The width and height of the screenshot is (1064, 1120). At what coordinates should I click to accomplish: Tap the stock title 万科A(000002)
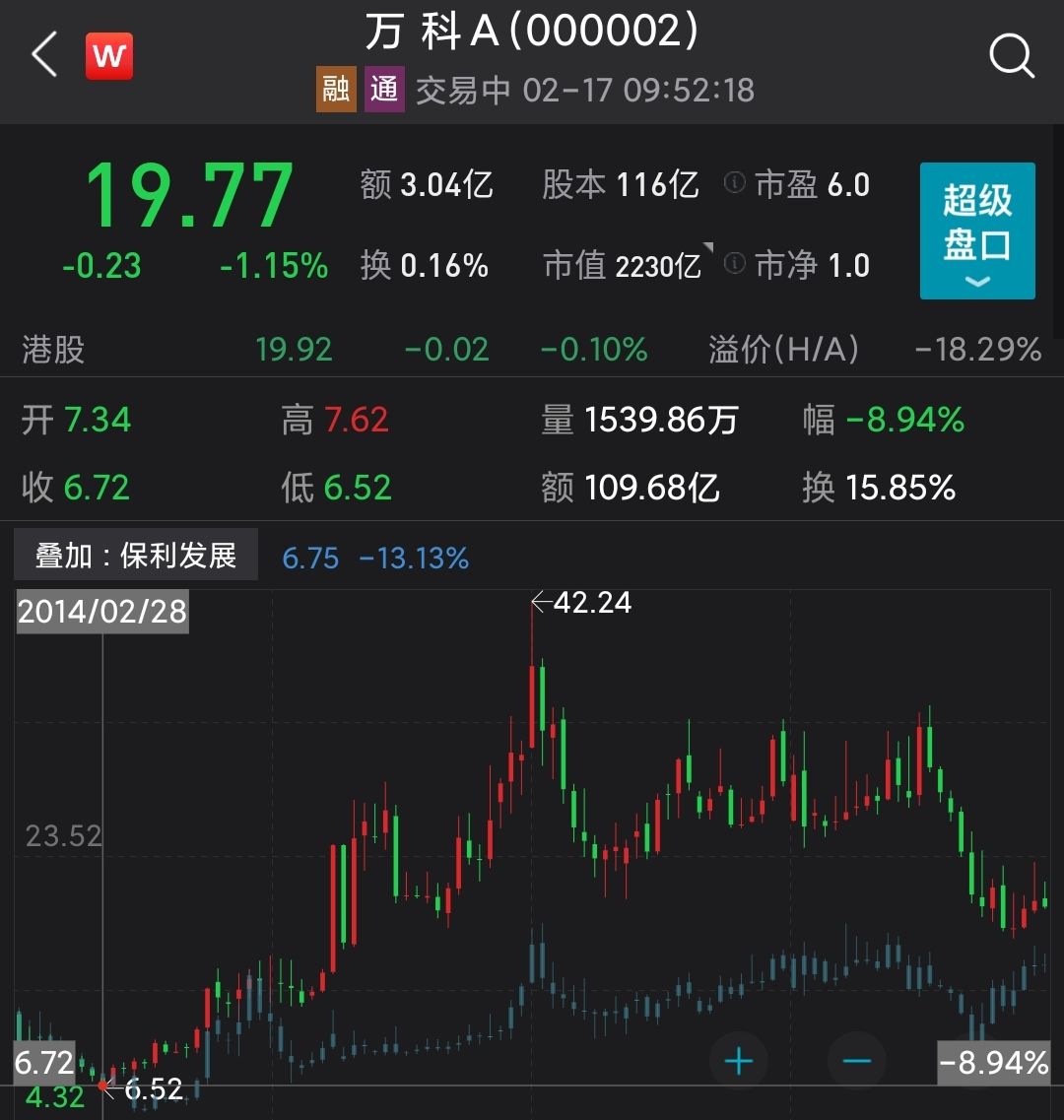[x=532, y=32]
